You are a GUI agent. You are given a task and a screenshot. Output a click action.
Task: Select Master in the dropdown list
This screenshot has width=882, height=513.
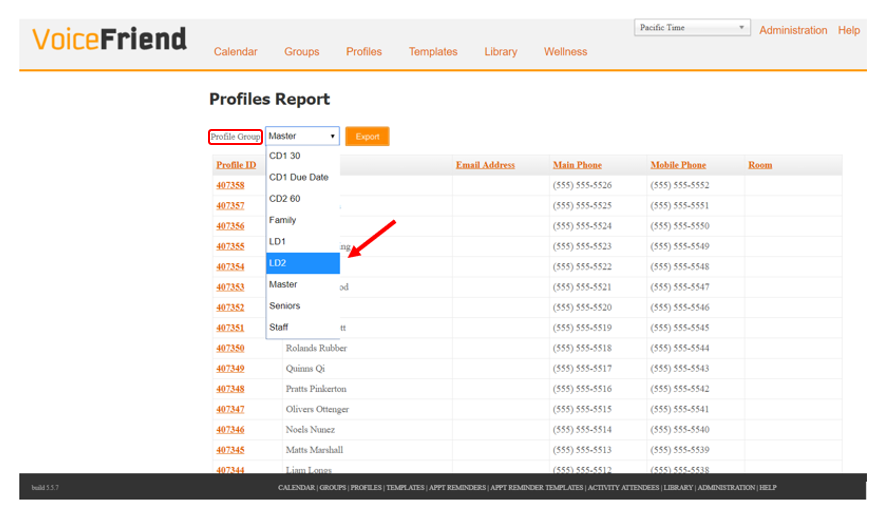[303, 284]
